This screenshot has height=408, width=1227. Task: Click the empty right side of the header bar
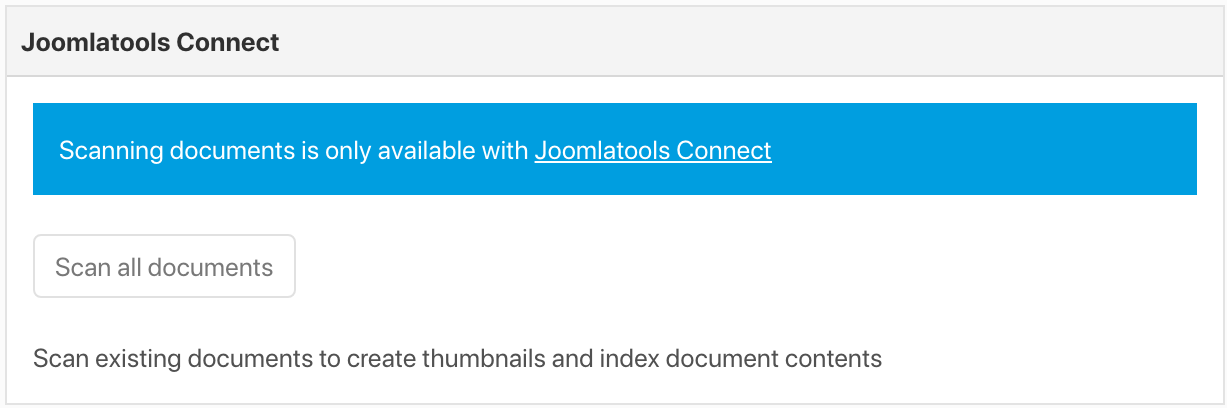pyautogui.click(x=900, y=42)
